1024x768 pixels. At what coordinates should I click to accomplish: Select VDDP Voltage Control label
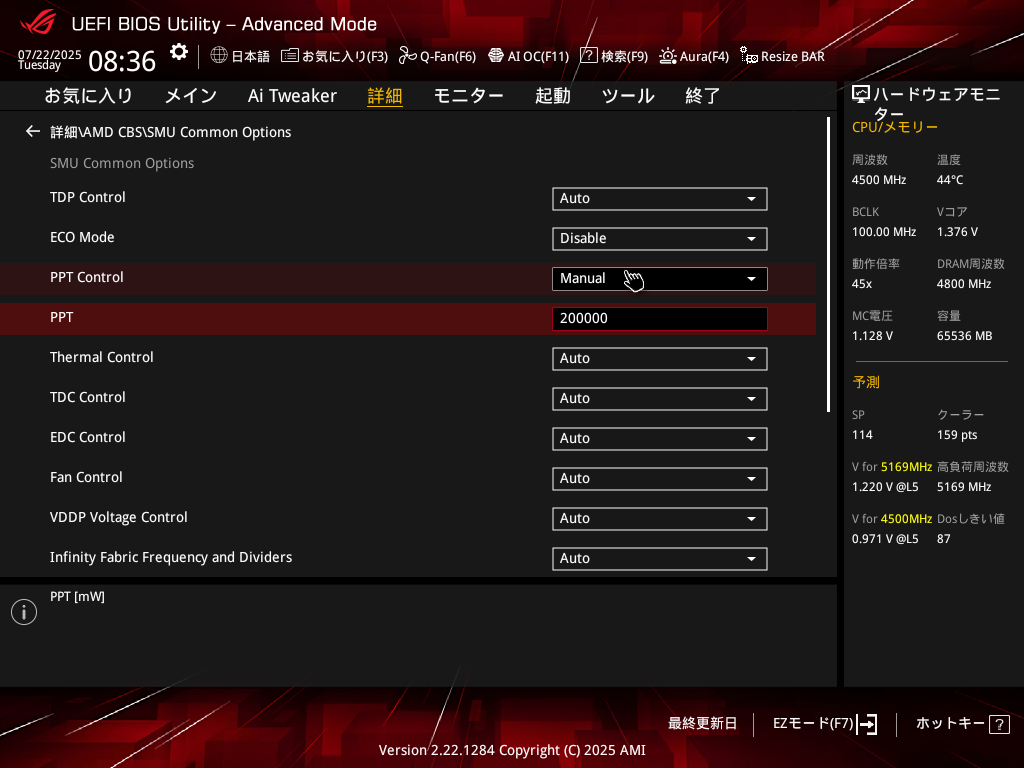pyautogui.click(x=119, y=517)
